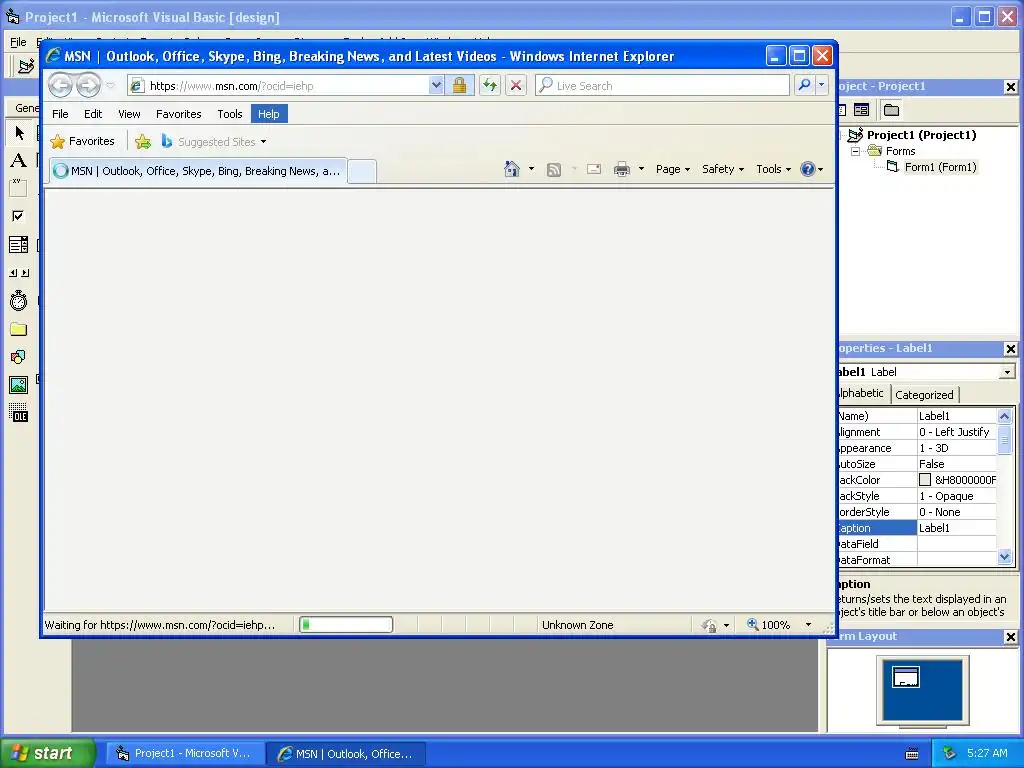Viewport: 1024px width, 768px height.
Task: Select Form1 (Form1) in Project tree
Action: click(940, 167)
